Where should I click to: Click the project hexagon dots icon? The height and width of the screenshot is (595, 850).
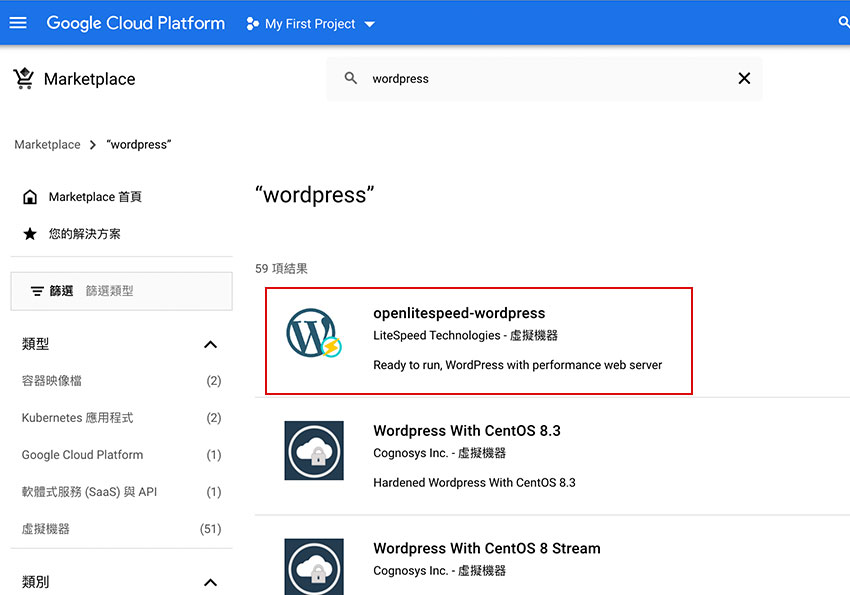(x=252, y=24)
